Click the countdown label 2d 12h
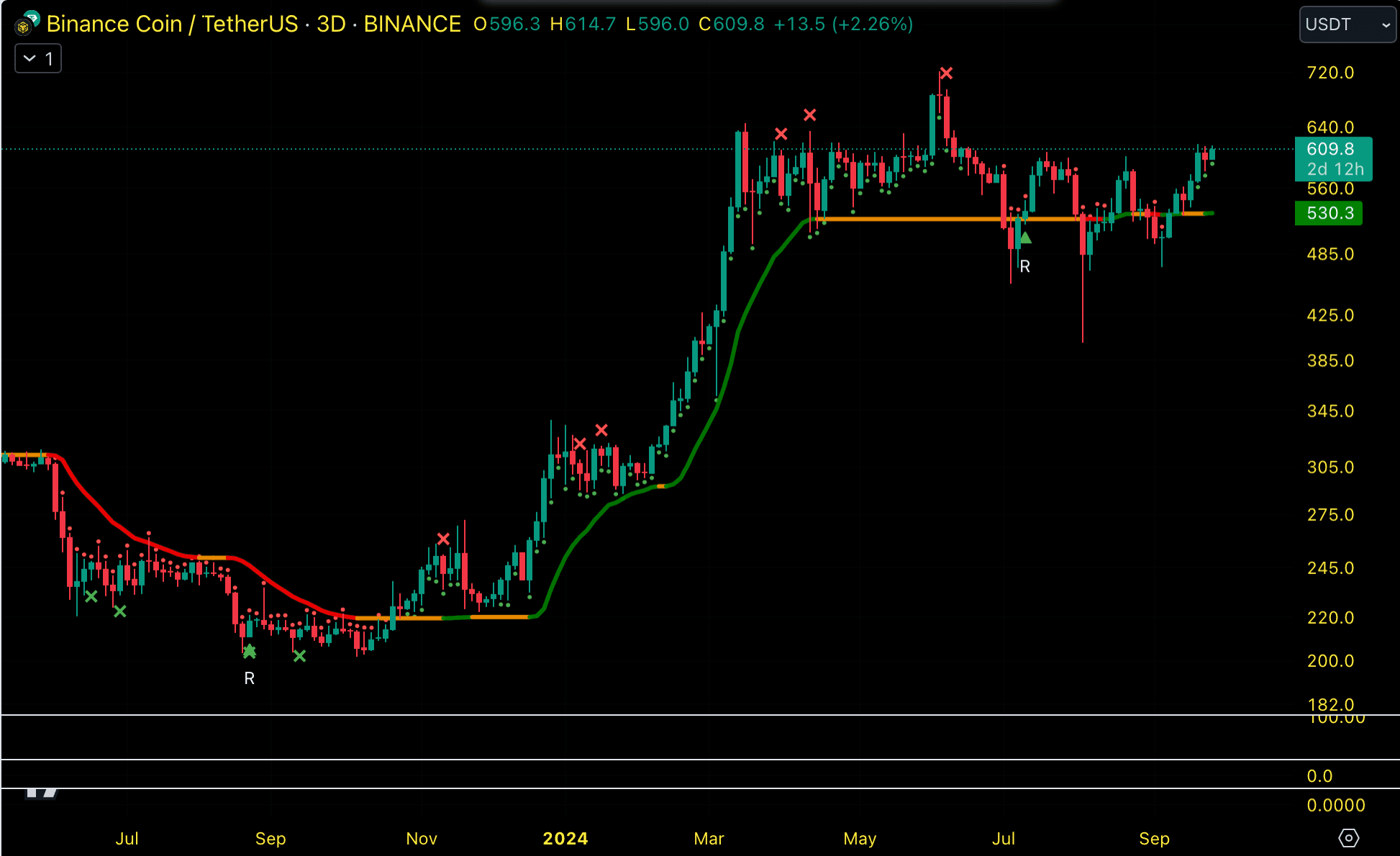This screenshot has width=1400, height=856. [x=1335, y=169]
